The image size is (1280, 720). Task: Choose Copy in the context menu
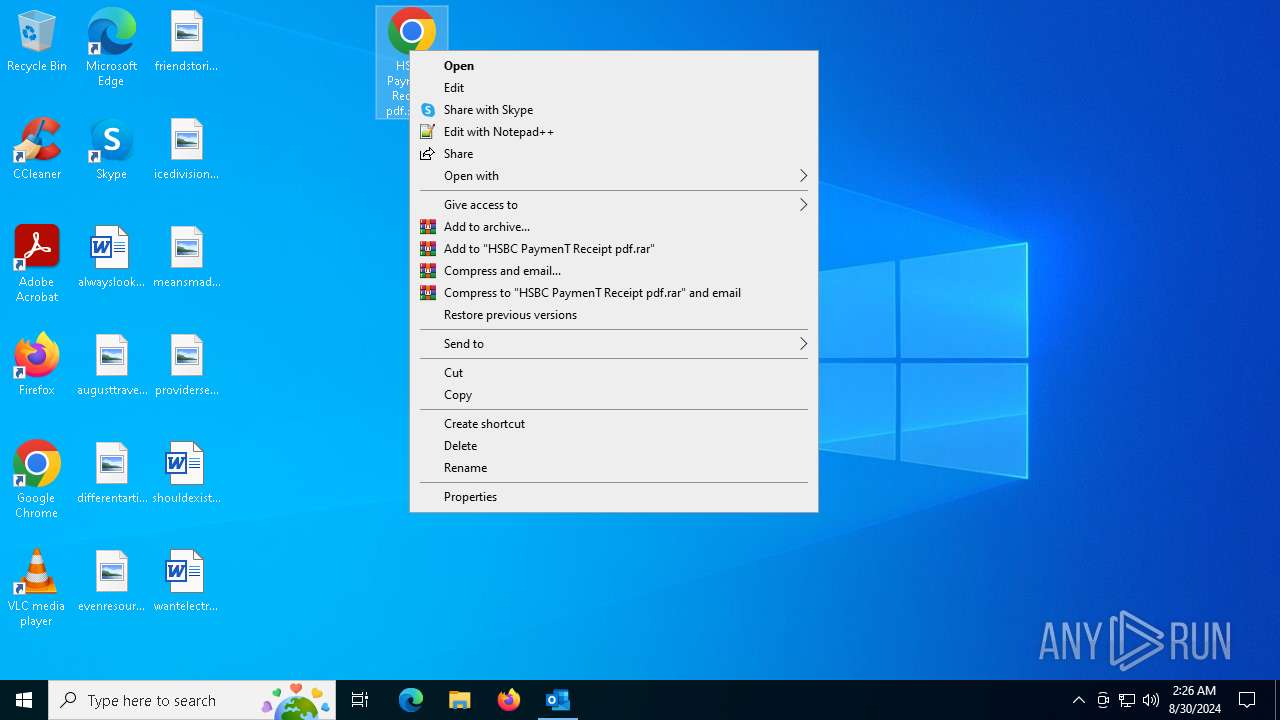tap(614, 395)
